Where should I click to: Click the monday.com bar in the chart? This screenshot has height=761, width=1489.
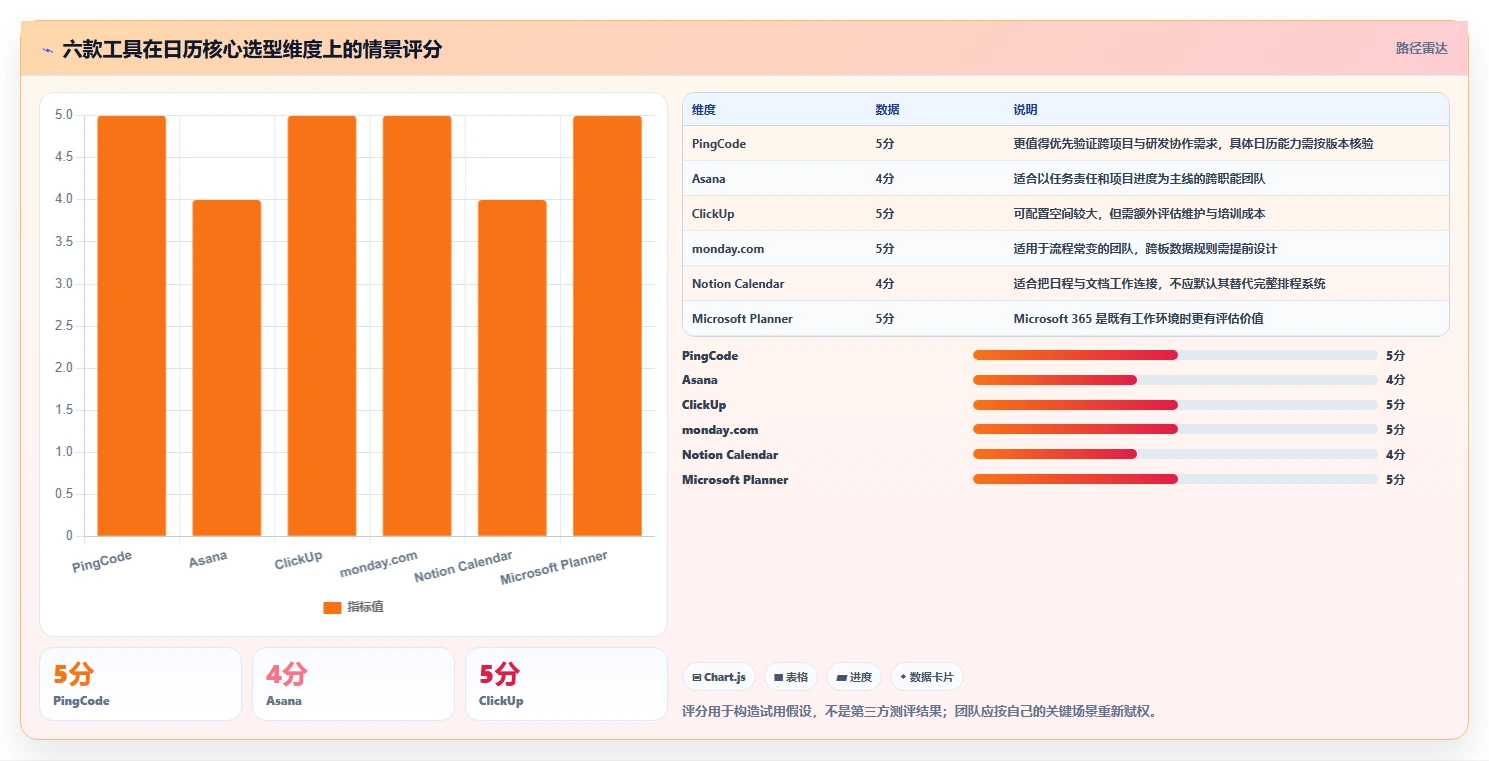click(417, 326)
